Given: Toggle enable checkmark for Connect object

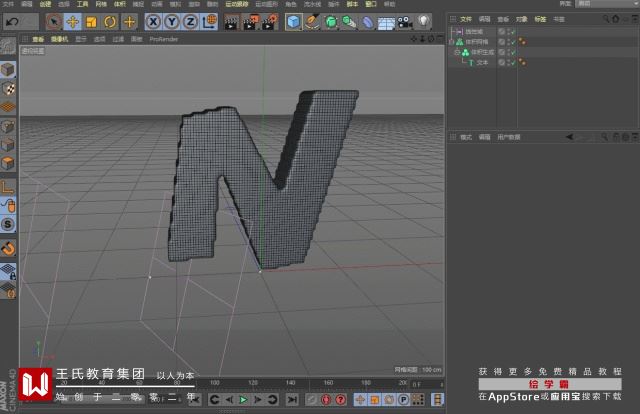Looking at the screenshot, I should tap(513, 31).
